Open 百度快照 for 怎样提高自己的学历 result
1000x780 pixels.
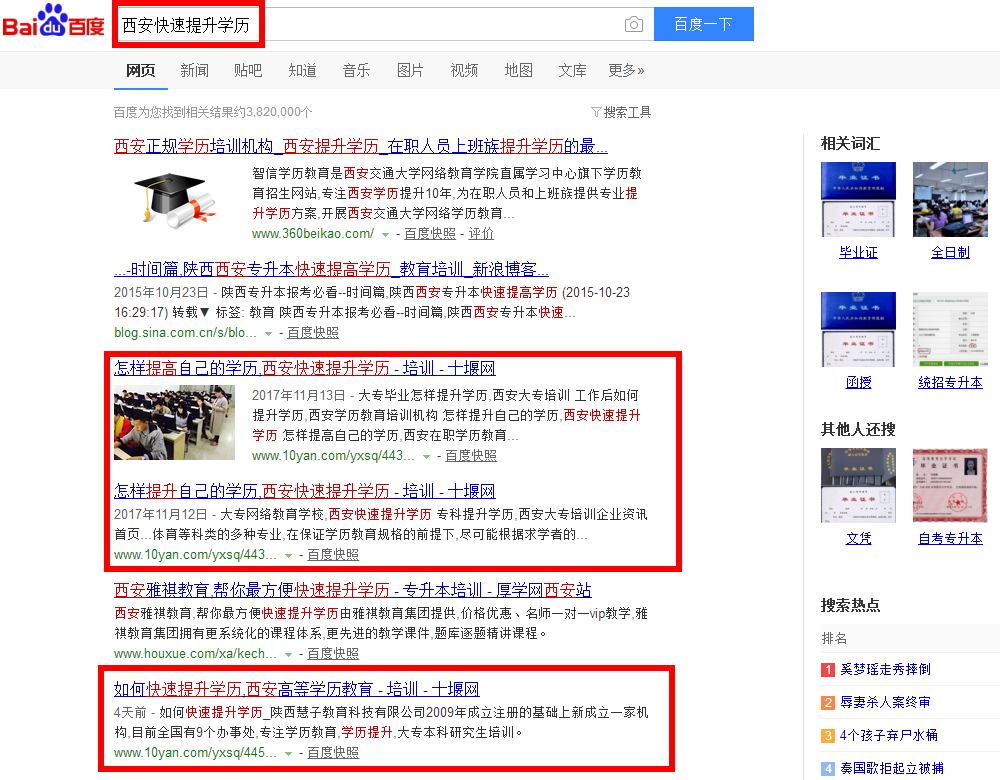point(471,456)
